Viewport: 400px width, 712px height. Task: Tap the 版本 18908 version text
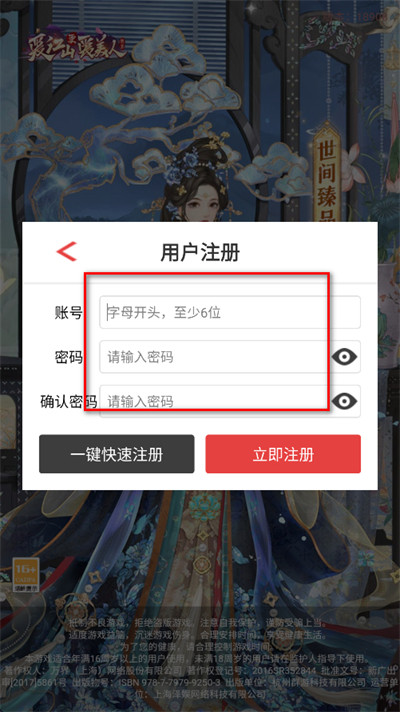tap(356, 17)
